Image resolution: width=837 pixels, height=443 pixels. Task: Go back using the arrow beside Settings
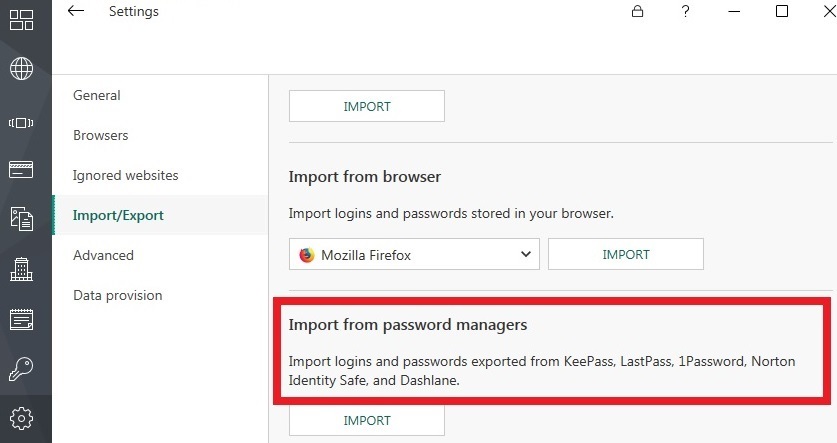76,12
